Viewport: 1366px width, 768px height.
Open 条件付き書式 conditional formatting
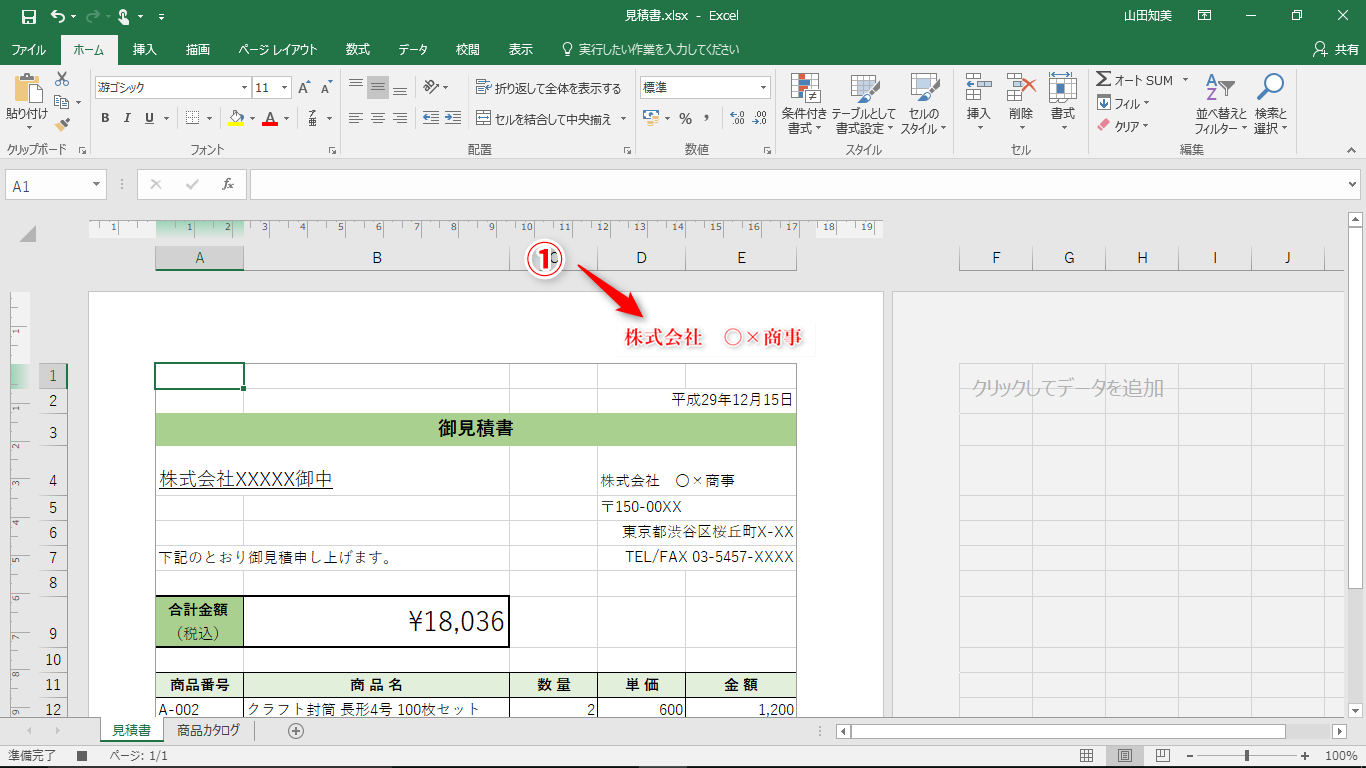point(804,103)
